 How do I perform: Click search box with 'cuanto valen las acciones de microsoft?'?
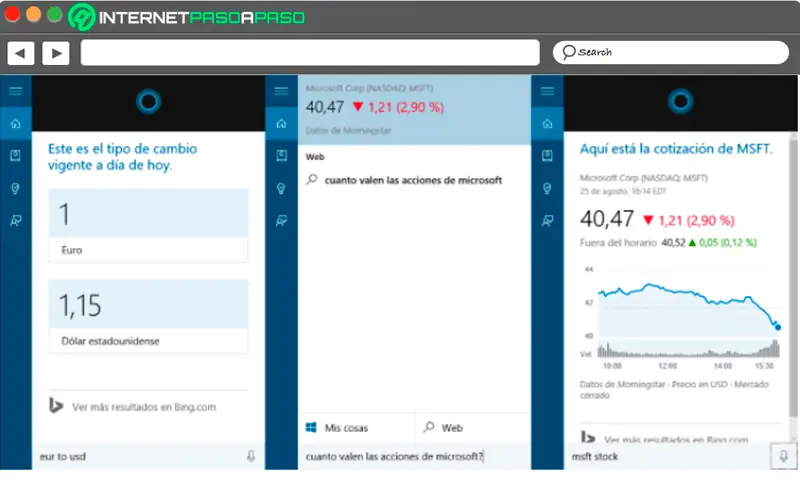(414, 456)
